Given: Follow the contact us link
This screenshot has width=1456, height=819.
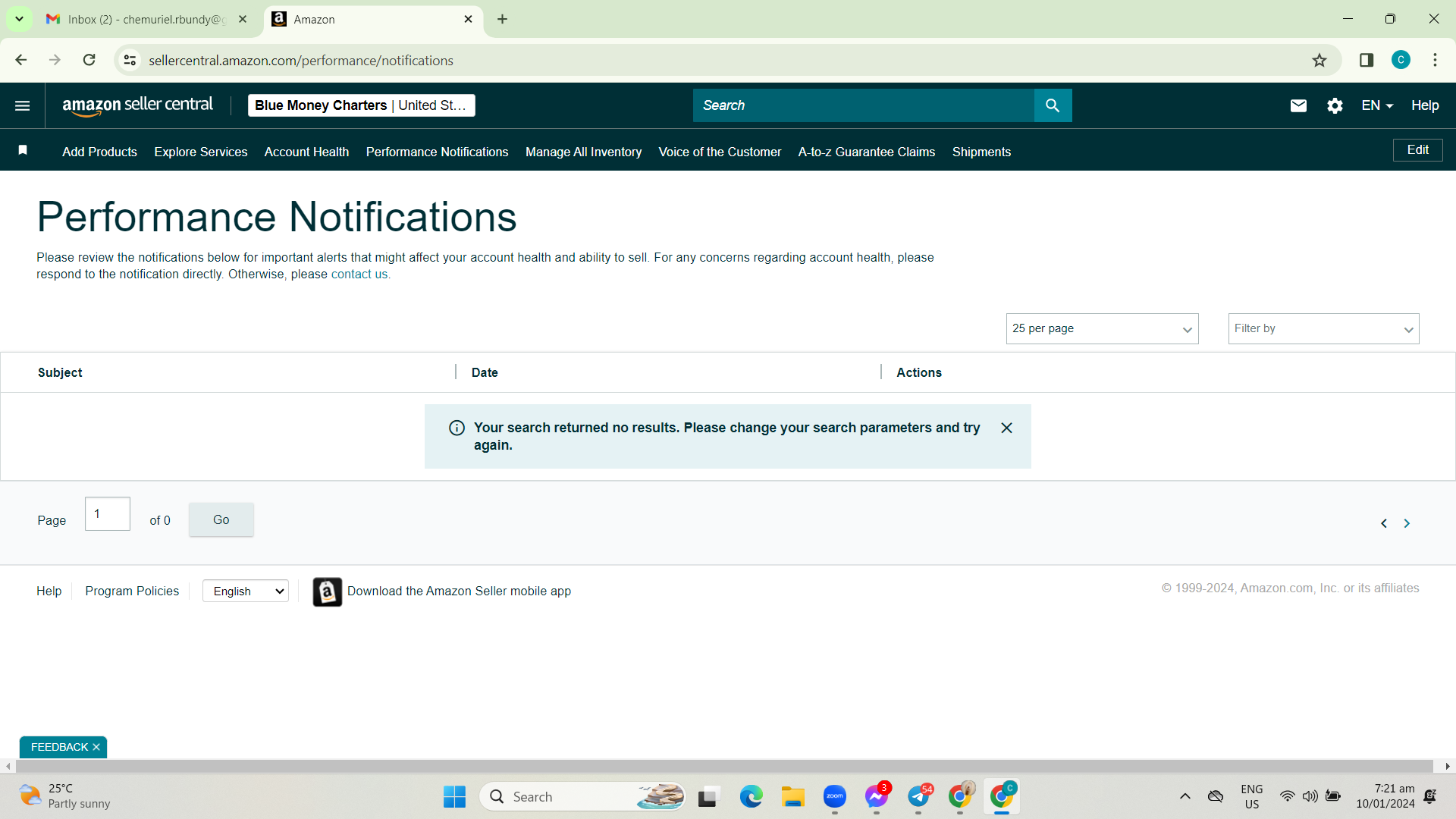Looking at the screenshot, I should click(360, 275).
